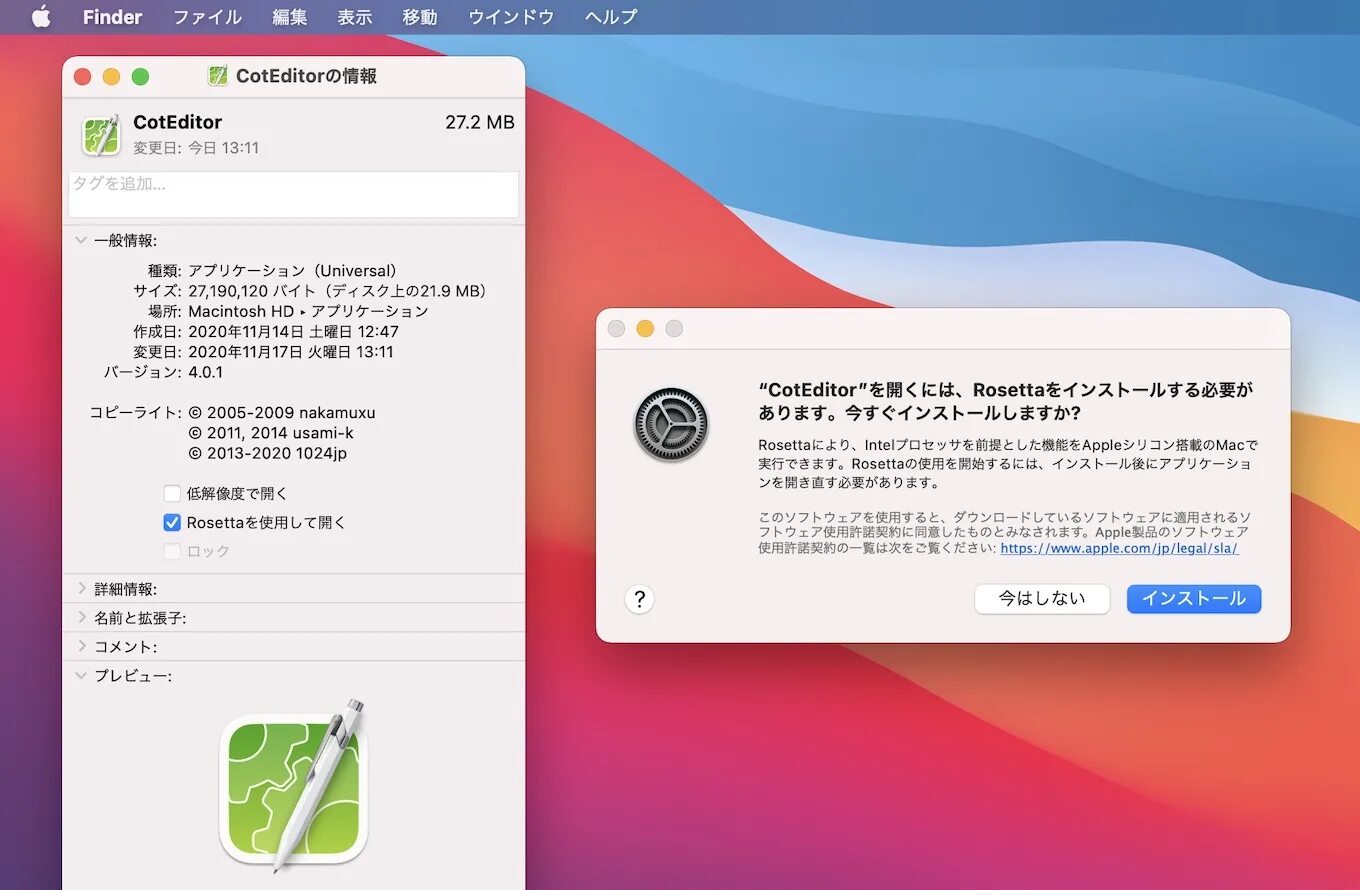Expand the 名前と拡張子 section
Viewport: 1360px width, 890px height.
tap(81, 617)
